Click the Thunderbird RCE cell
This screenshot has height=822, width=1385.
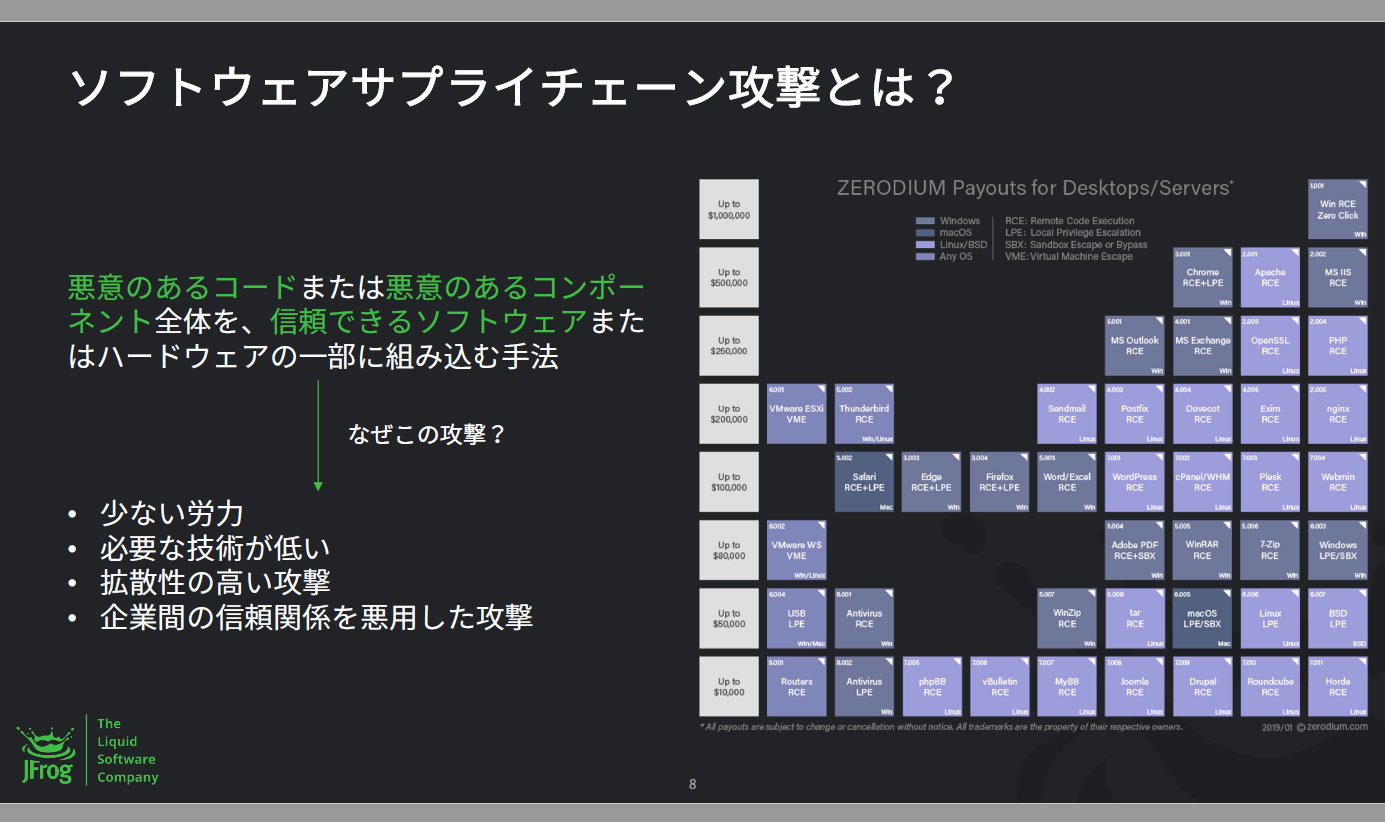tap(864, 414)
